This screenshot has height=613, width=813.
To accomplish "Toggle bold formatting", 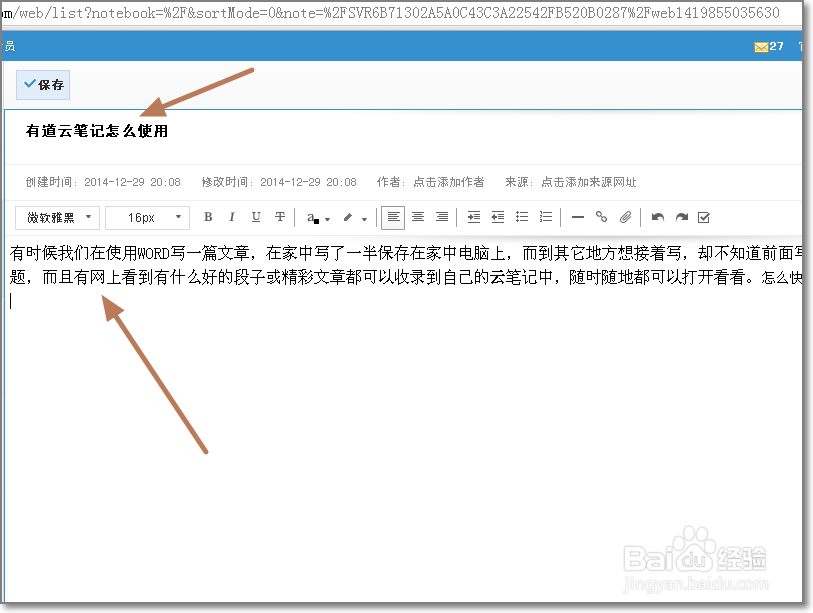I will pyautogui.click(x=208, y=217).
